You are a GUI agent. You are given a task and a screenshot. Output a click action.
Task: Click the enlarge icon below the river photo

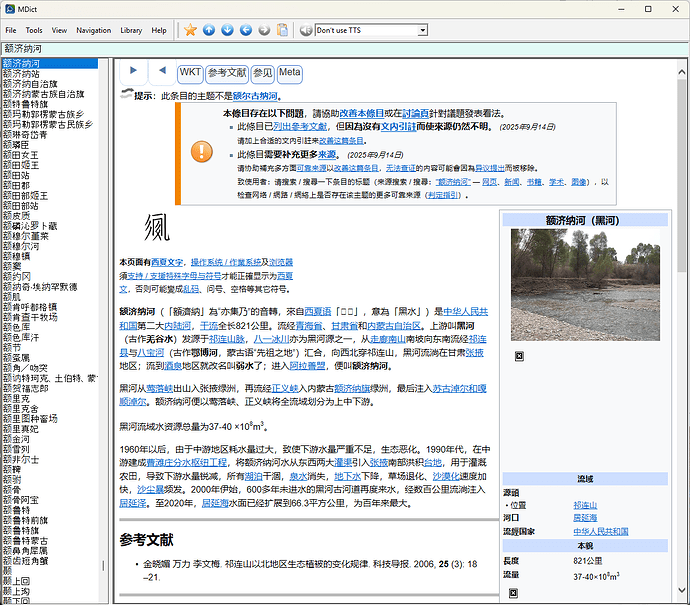click(x=519, y=356)
